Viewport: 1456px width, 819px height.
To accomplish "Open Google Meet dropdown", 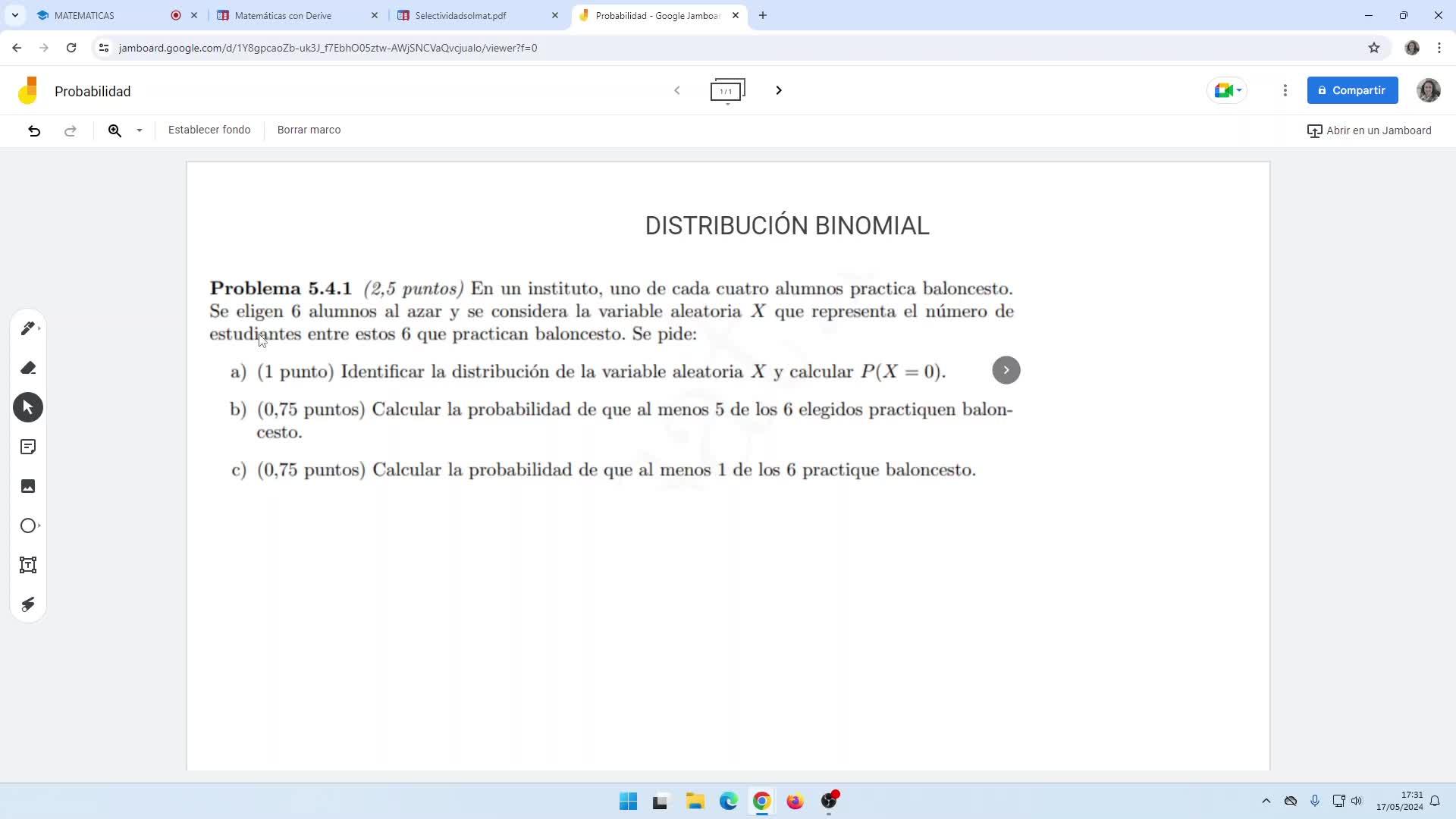I will point(1227,90).
